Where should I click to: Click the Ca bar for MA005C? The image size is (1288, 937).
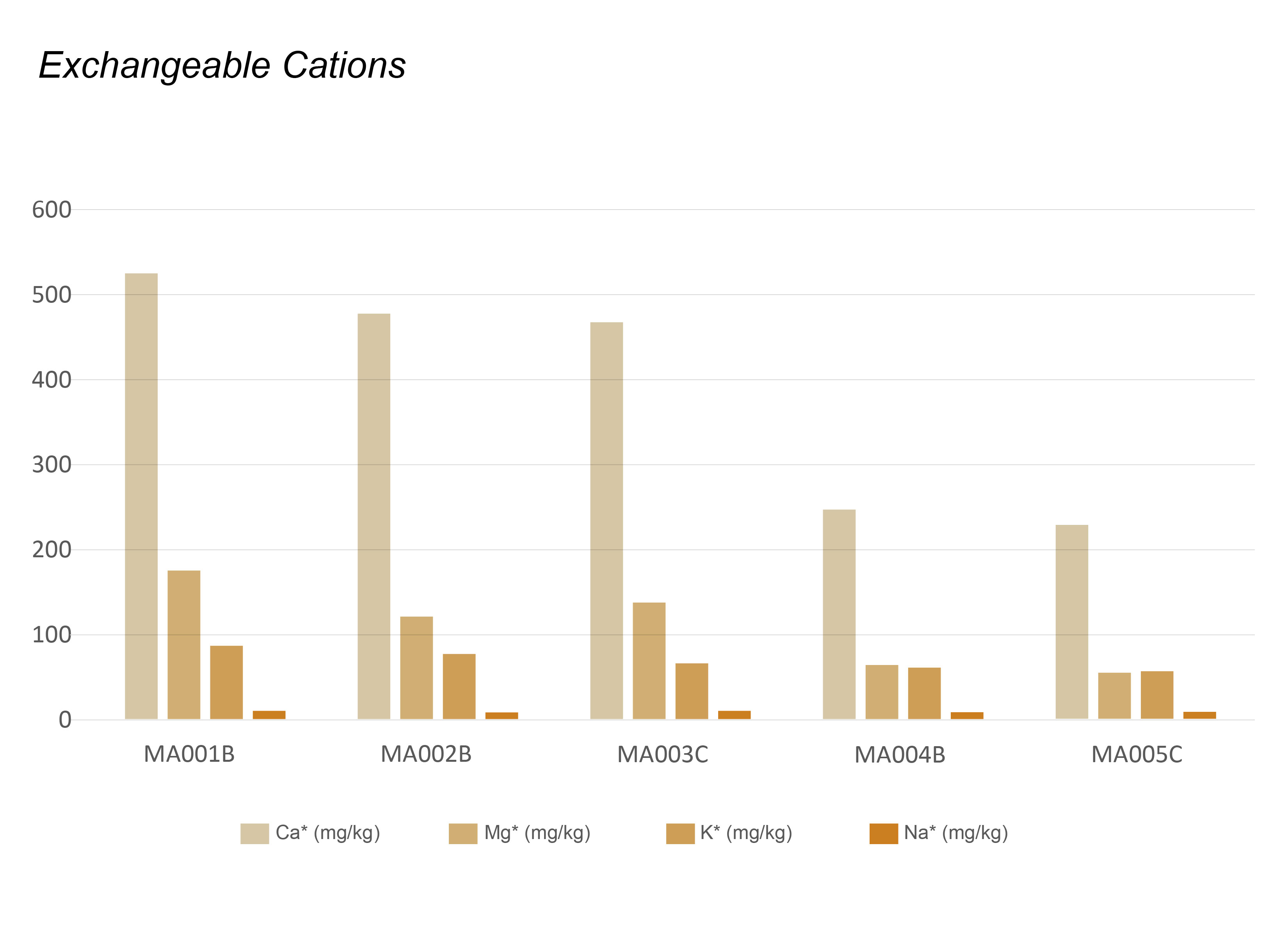[1072, 622]
